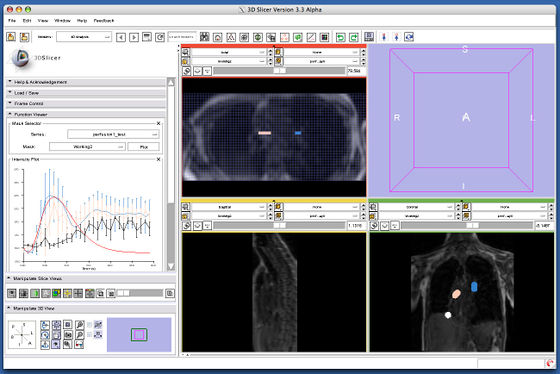
Task: Open the Window menu
Action: [x=62, y=21]
